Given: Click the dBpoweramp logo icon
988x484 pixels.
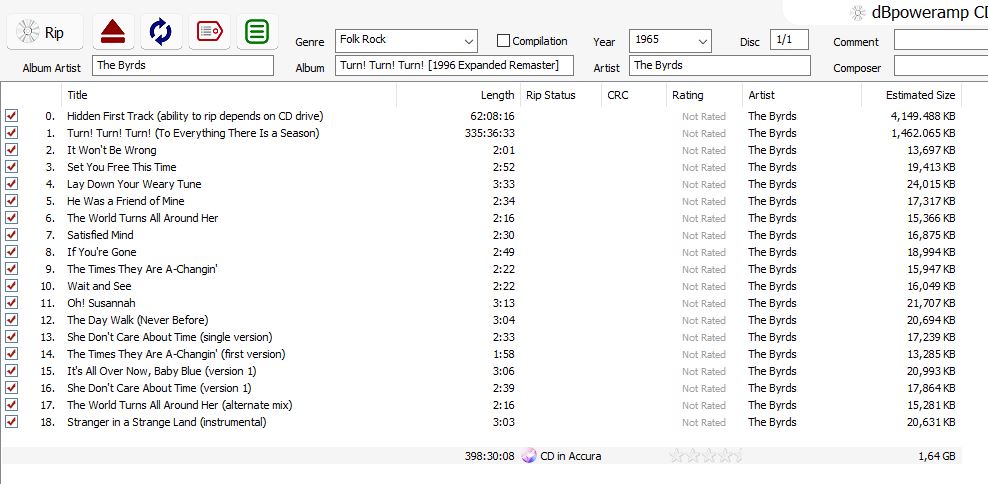Looking at the screenshot, I should coord(857,13).
